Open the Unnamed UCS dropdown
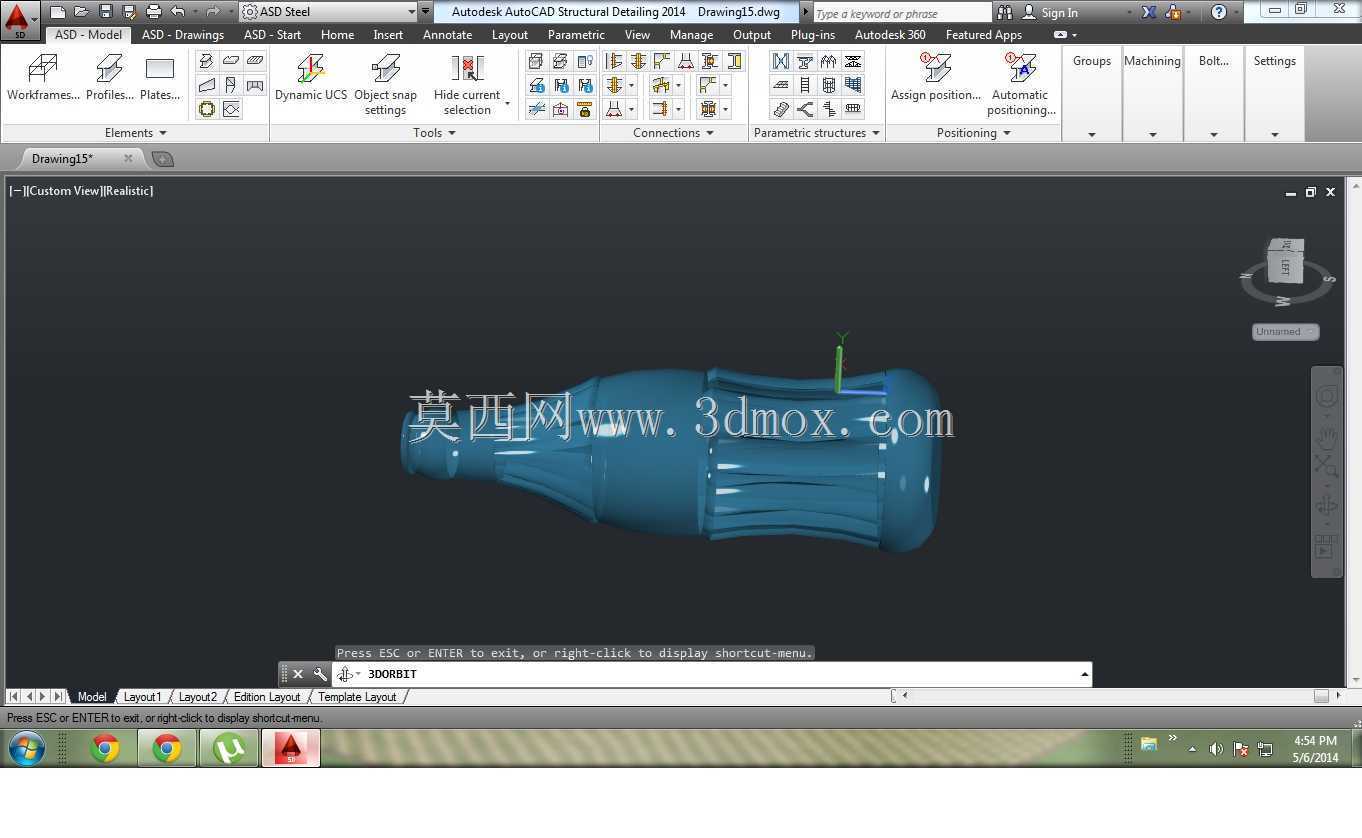This screenshot has height=838, width=1362. [1285, 332]
